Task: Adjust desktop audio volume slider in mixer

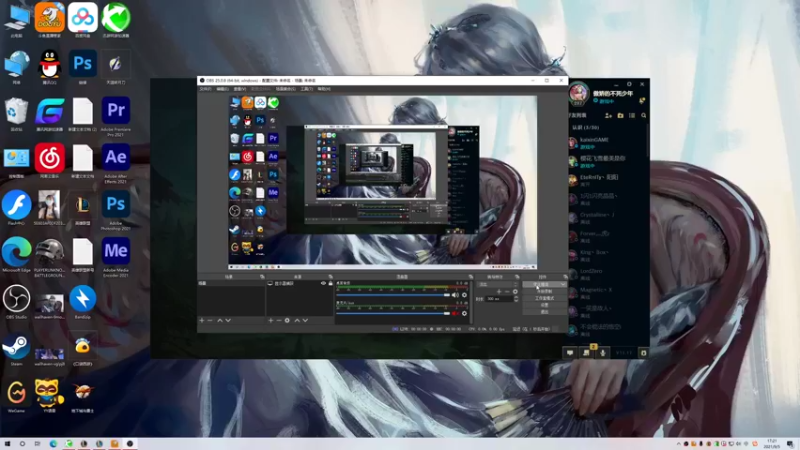Action: [x=393, y=295]
